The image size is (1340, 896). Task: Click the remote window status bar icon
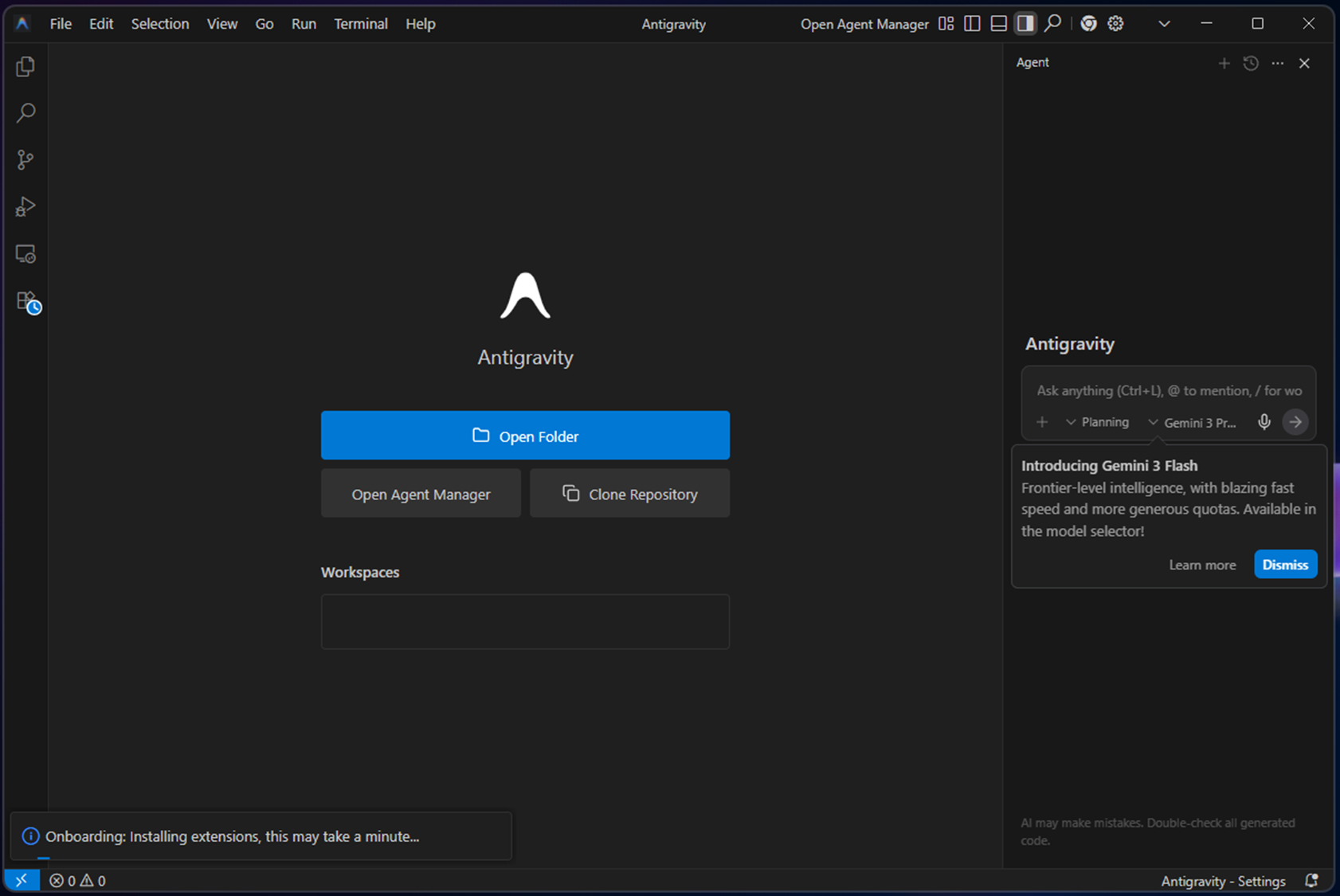[x=22, y=880]
